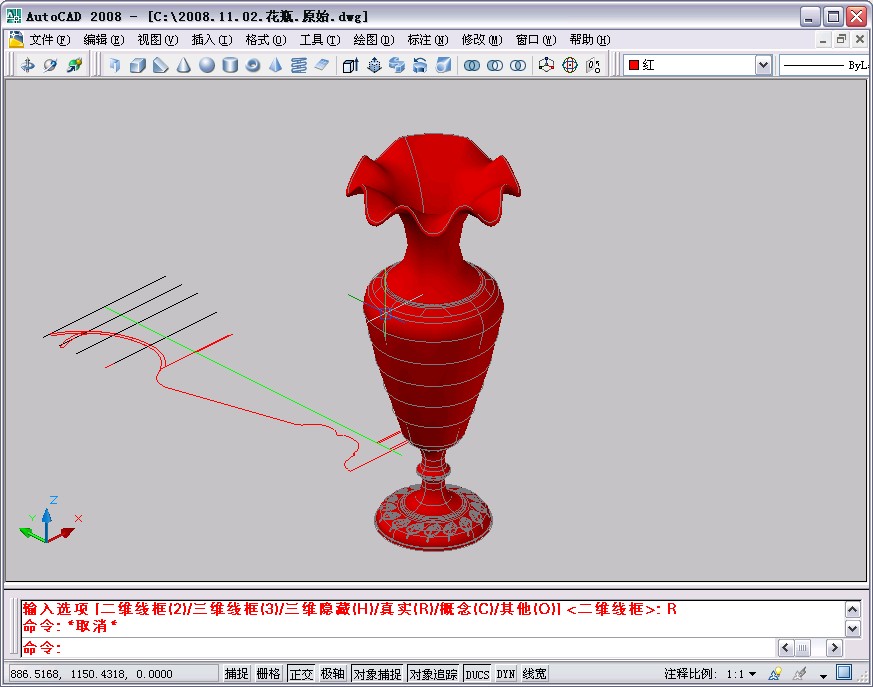Toggle 极轴 polar tracking

(x=333, y=674)
